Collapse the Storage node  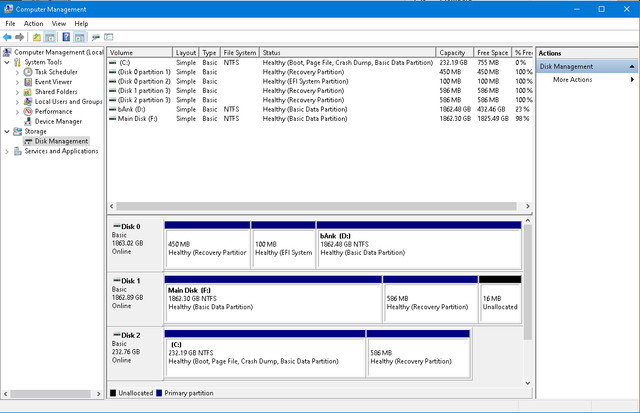click(7, 131)
